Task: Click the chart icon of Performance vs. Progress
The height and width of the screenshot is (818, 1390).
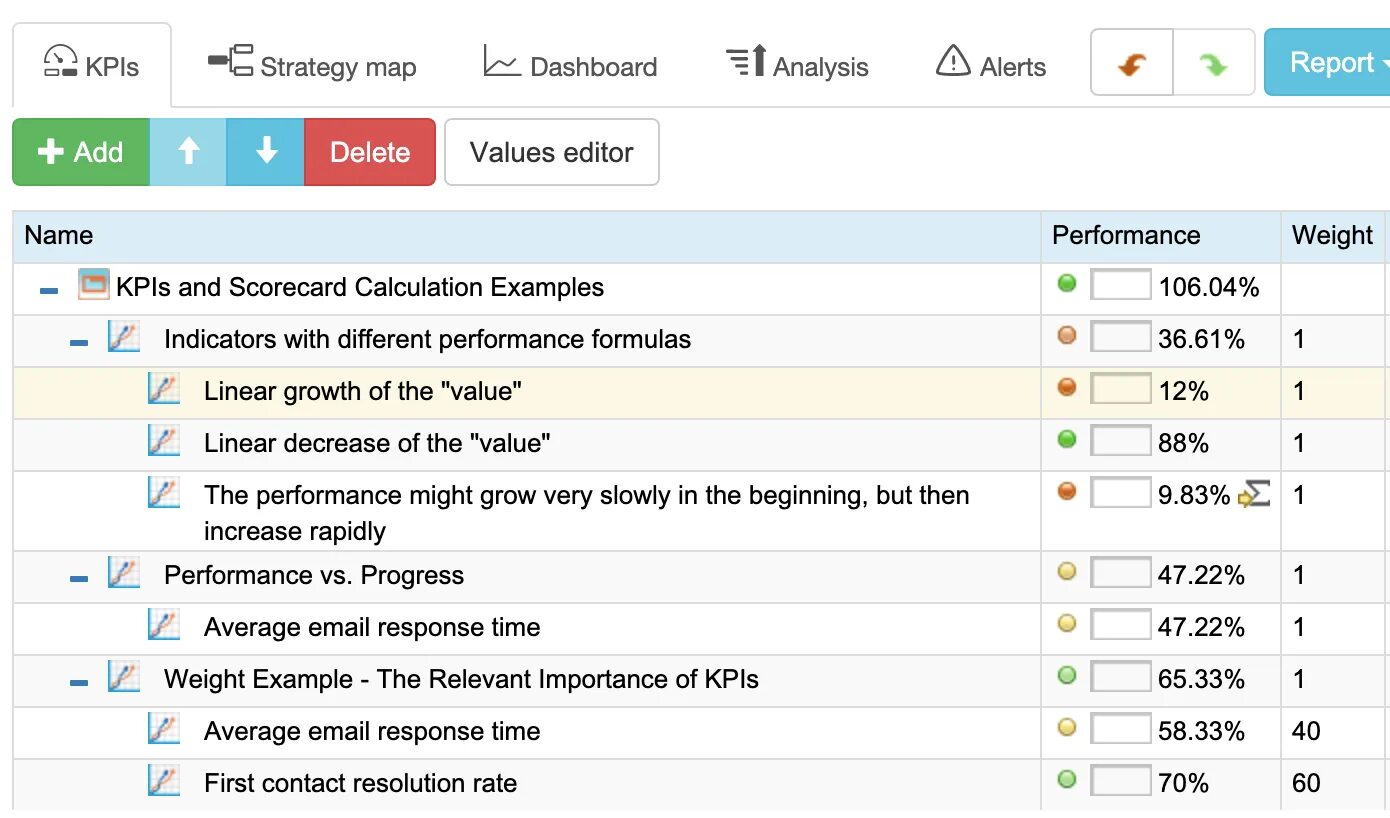Action: coord(124,573)
